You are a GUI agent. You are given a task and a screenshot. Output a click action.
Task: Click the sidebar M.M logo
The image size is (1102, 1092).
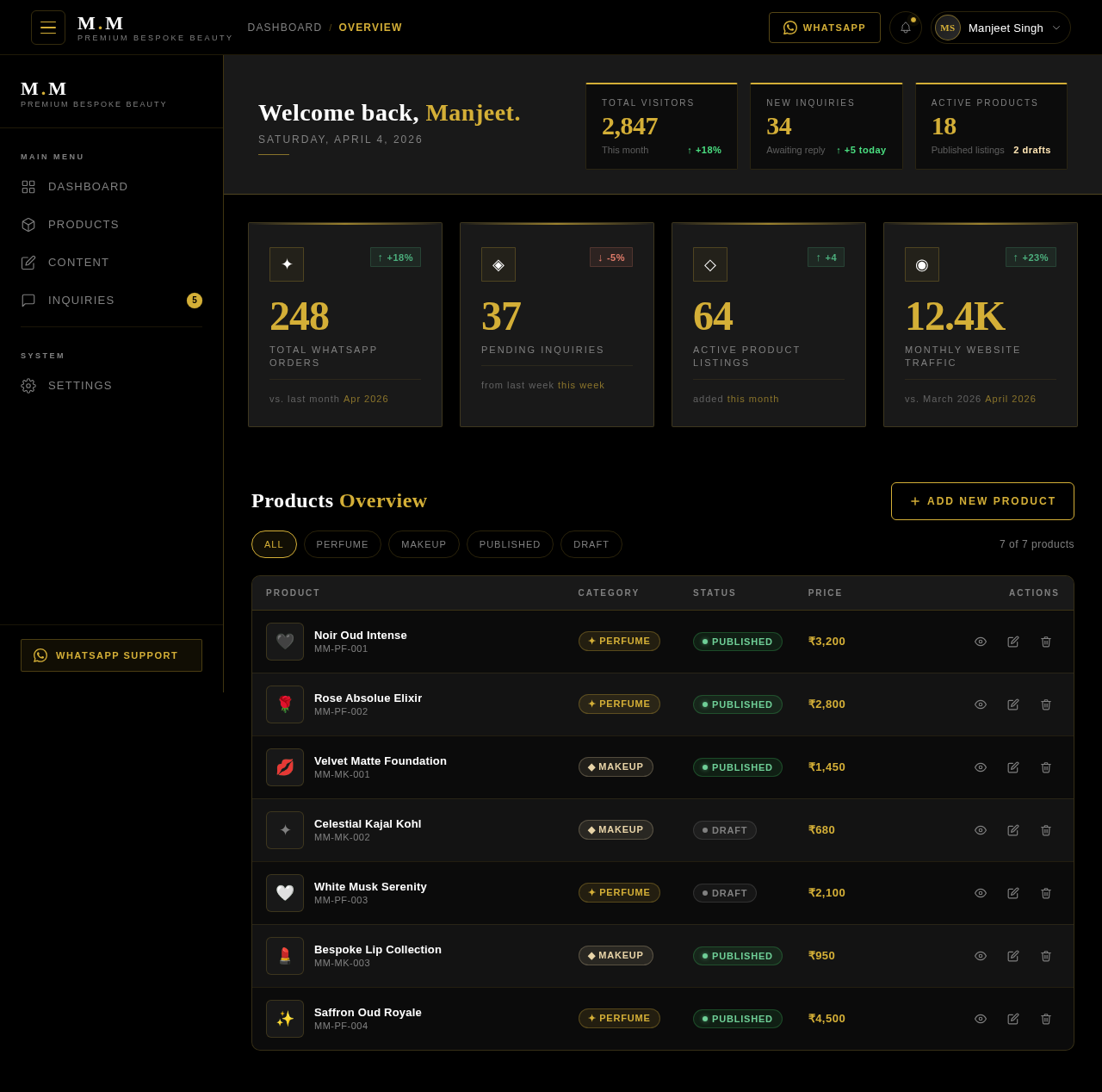[x=44, y=89]
